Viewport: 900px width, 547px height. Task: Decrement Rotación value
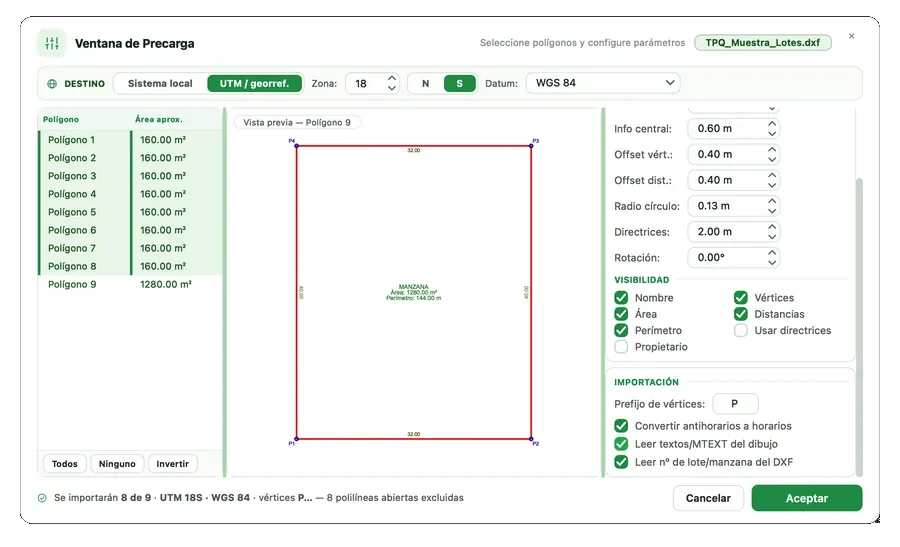772,262
